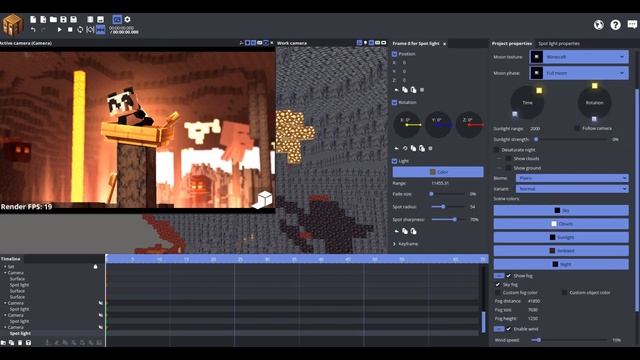Screen dimensions: 640x360
Task: Enable Custom fog color checkbox
Action: click(x=498, y=293)
